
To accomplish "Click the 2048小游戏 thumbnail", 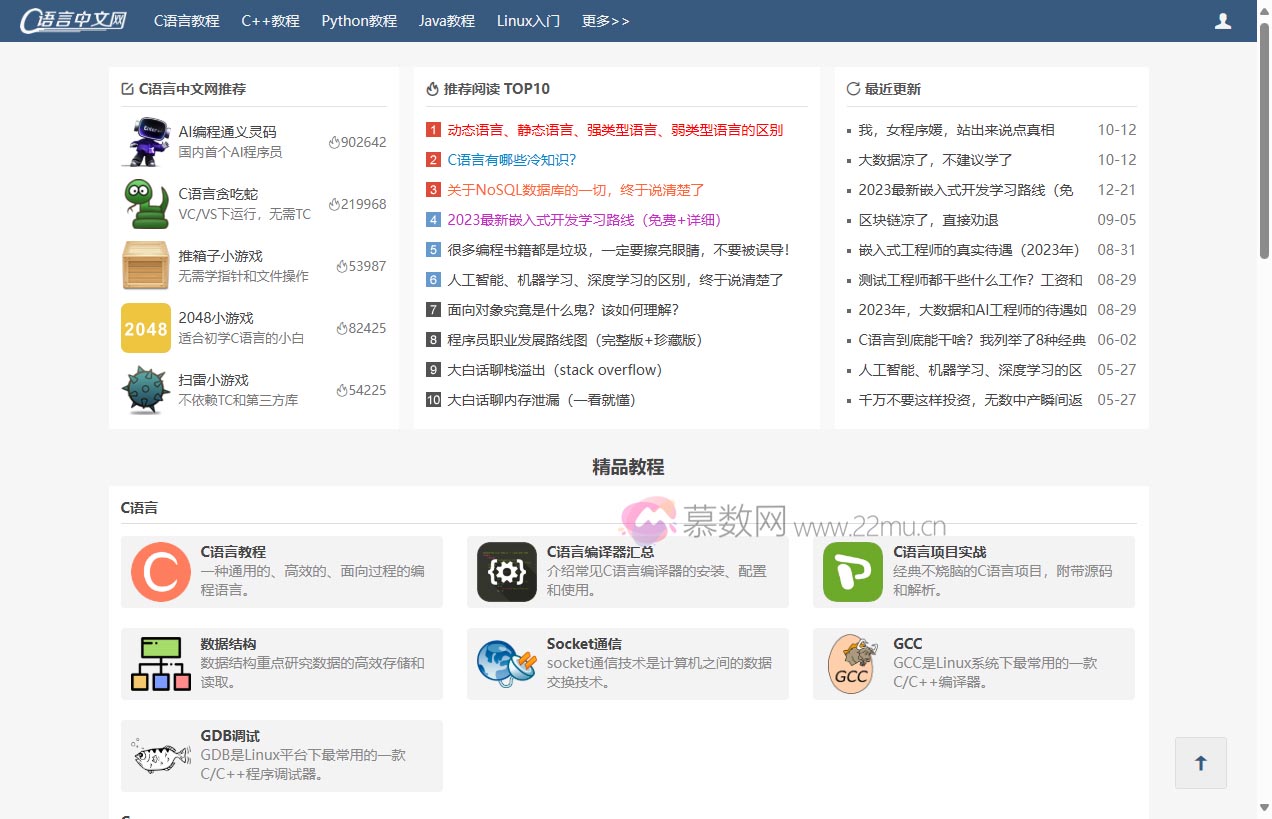I will point(145,328).
